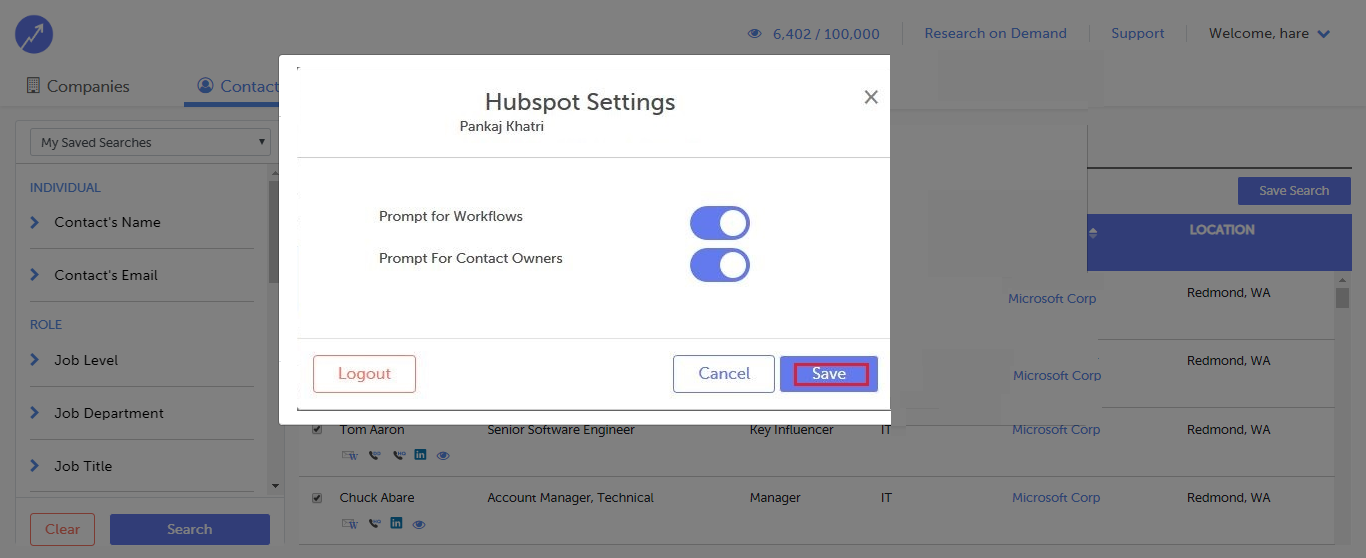Screen dimensions: 1366x558
Task: Save the Hubspot settings
Action: [x=829, y=374]
